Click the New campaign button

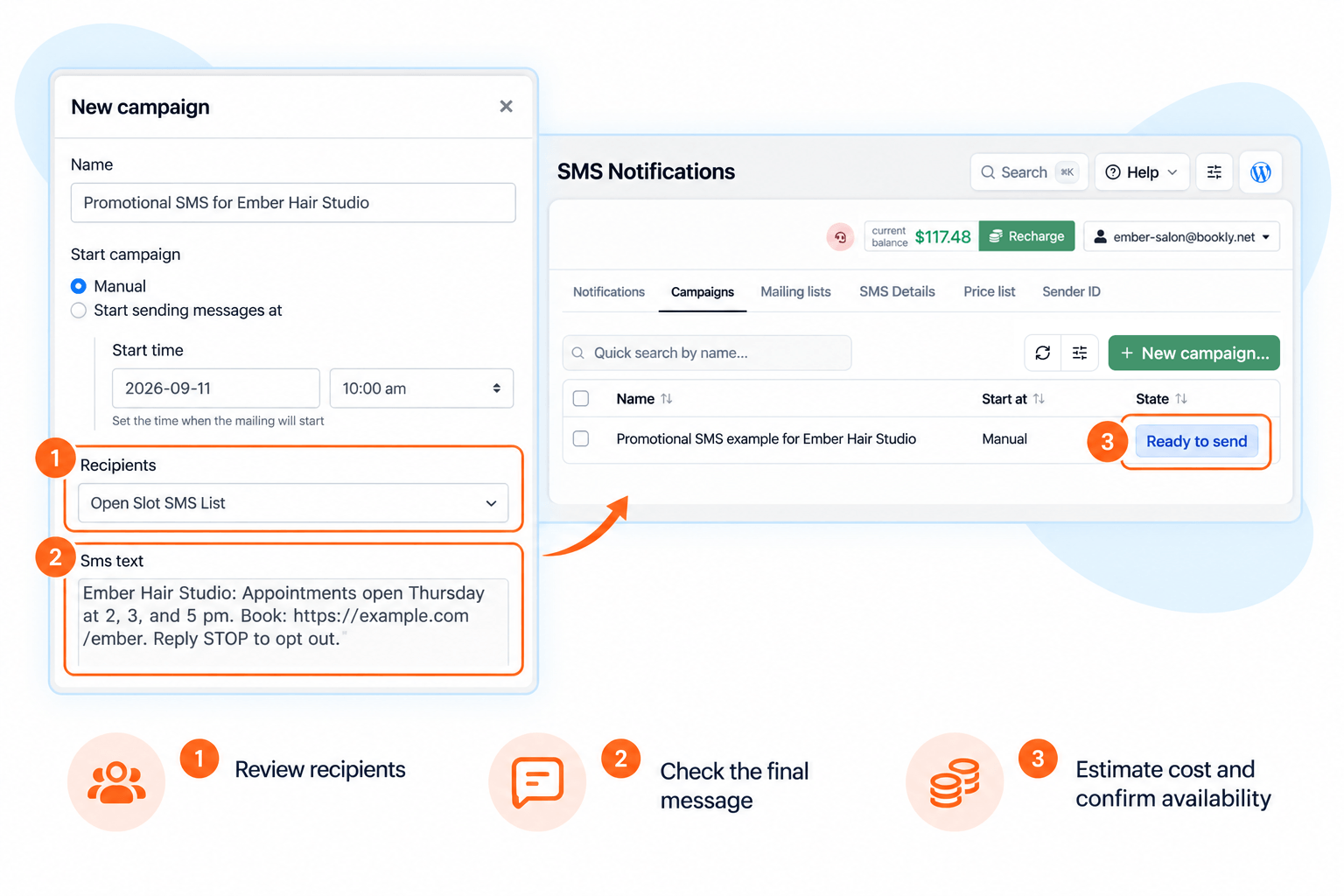click(x=1193, y=353)
